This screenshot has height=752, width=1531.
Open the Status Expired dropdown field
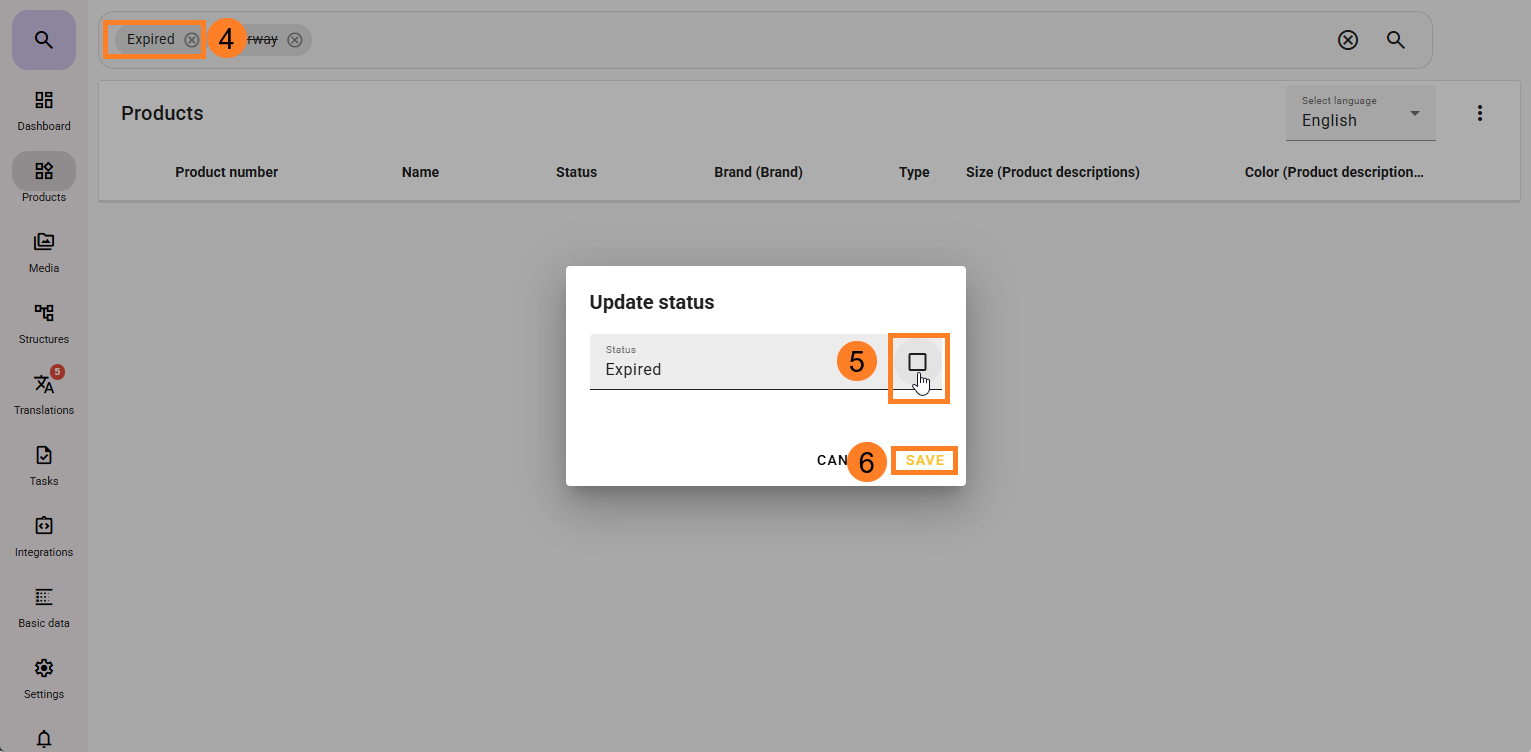[x=735, y=362]
